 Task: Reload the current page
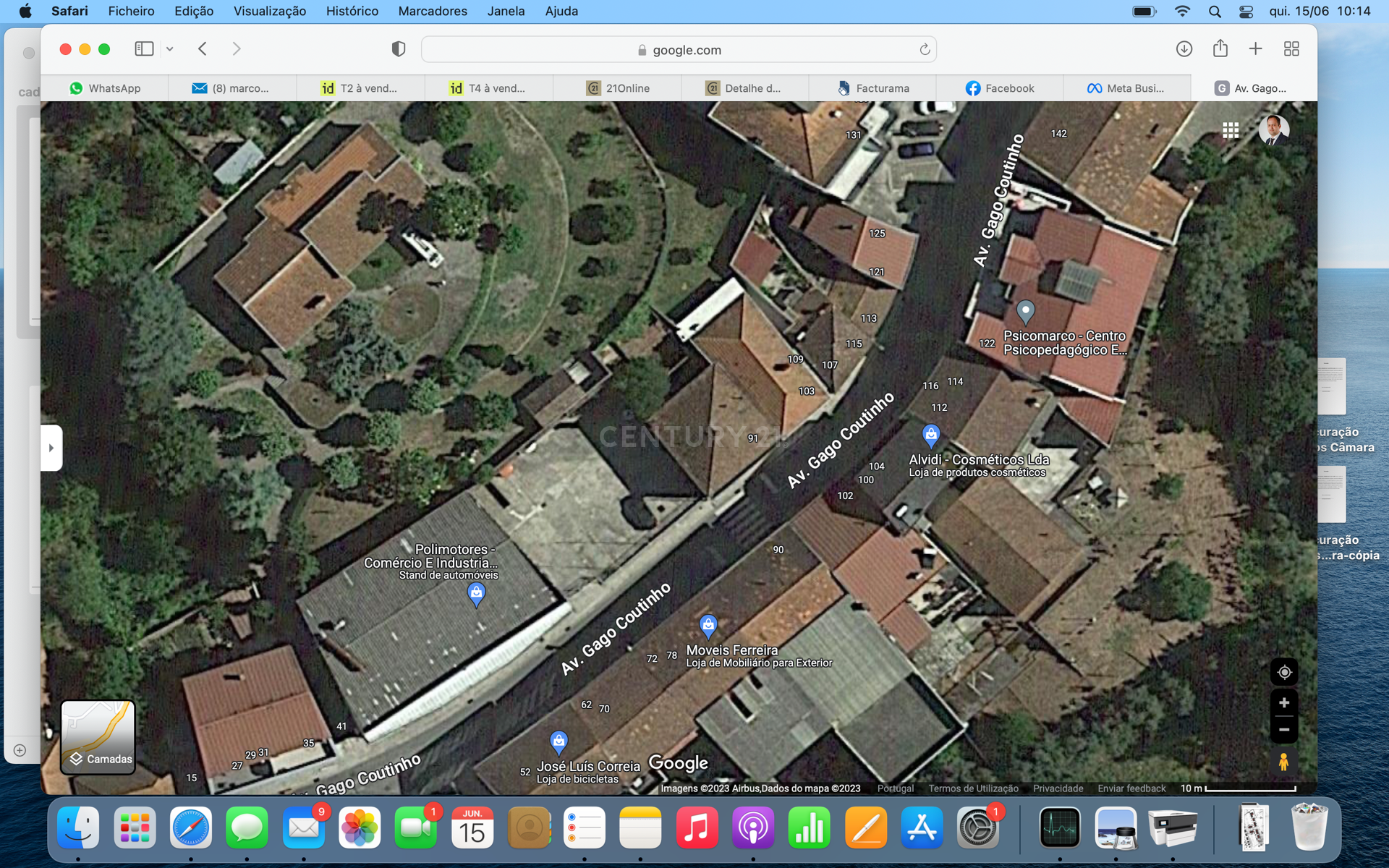pyautogui.click(x=925, y=50)
